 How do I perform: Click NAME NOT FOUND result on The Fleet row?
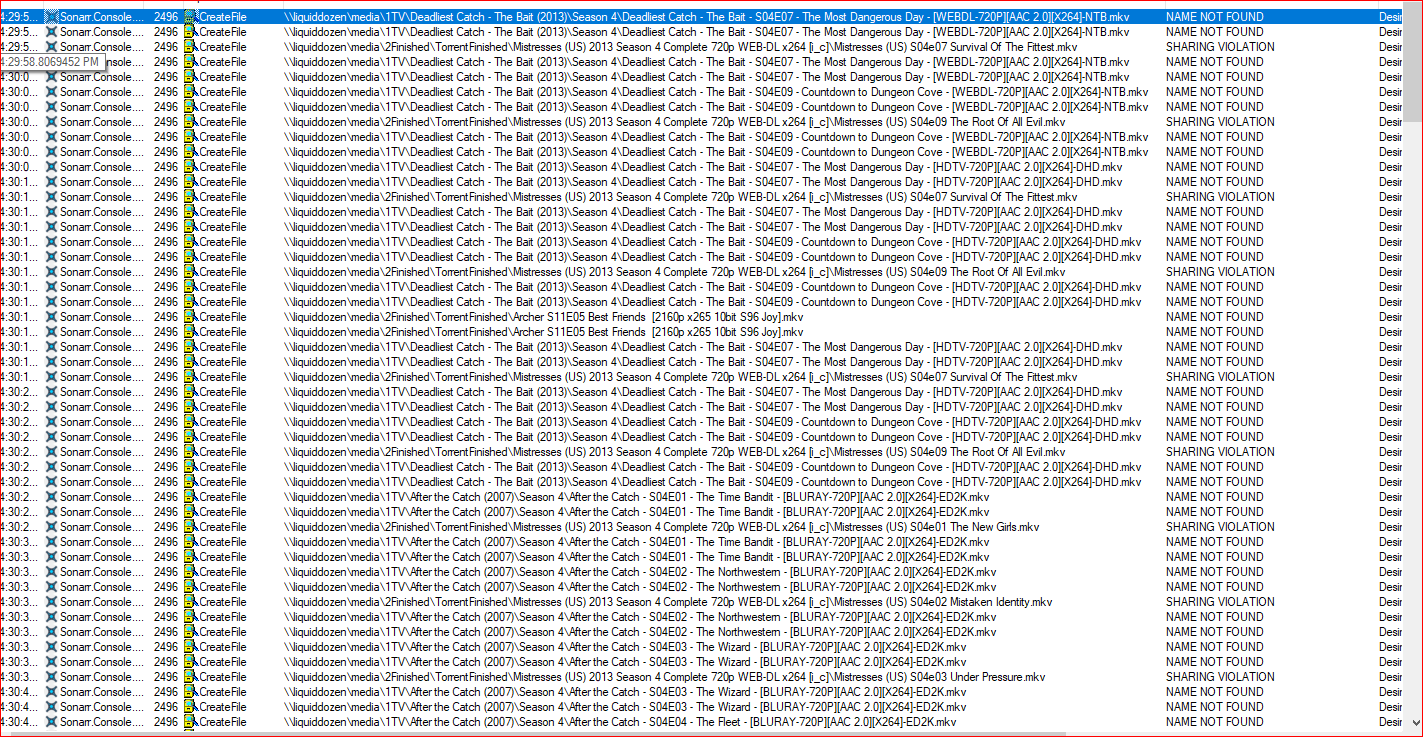1214,722
